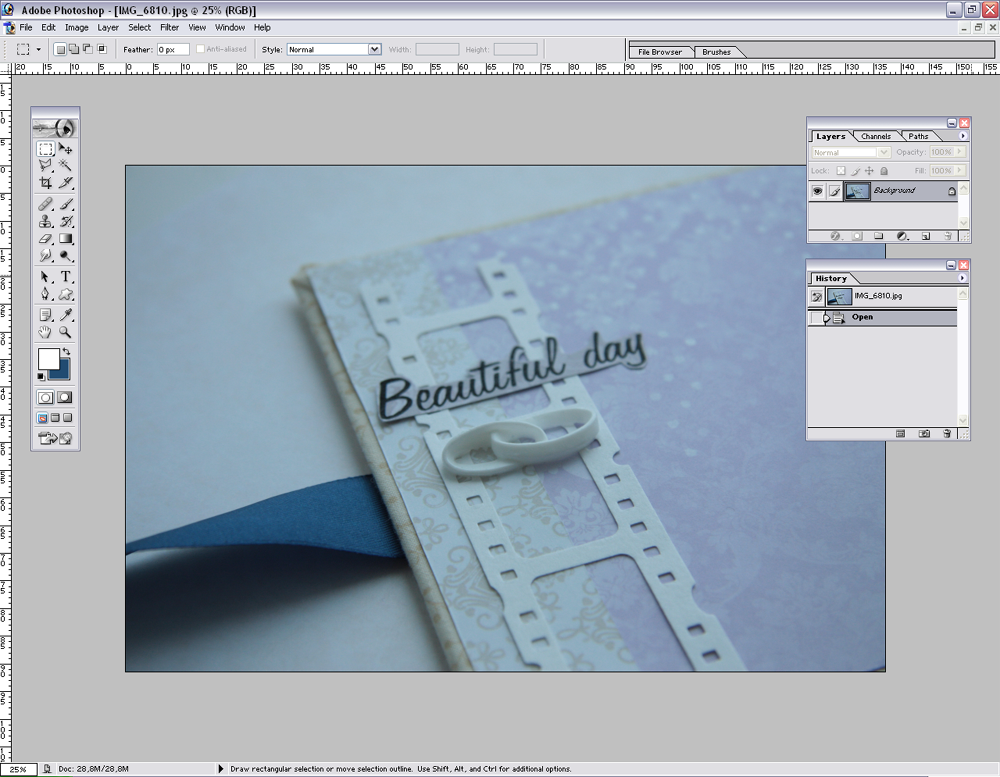Open status bar info options arrow
Viewport: 1000px width, 777px height.
pyautogui.click(x=221, y=769)
